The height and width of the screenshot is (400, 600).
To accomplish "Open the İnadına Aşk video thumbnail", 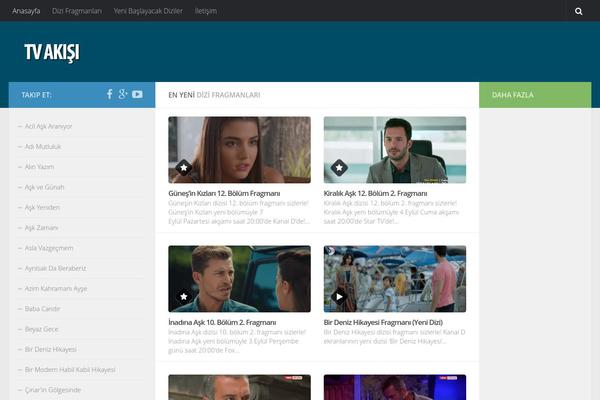I will pyautogui.click(x=240, y=279).
